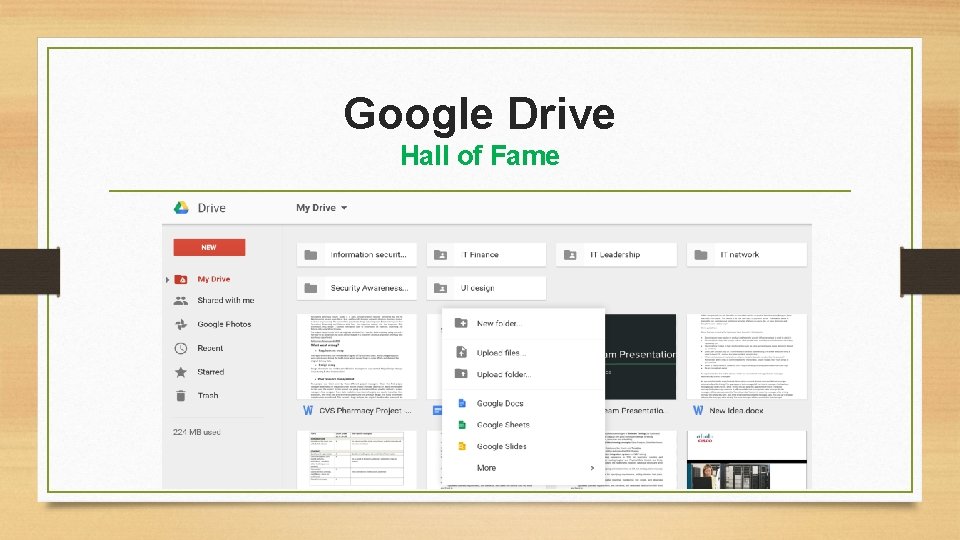Click the Information securit... folder icon

point(311,255)
